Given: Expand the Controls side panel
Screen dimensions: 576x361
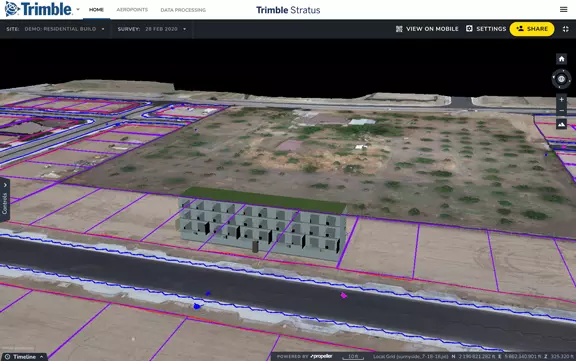Looking at the screenshot, I should [x=5, y=200].
